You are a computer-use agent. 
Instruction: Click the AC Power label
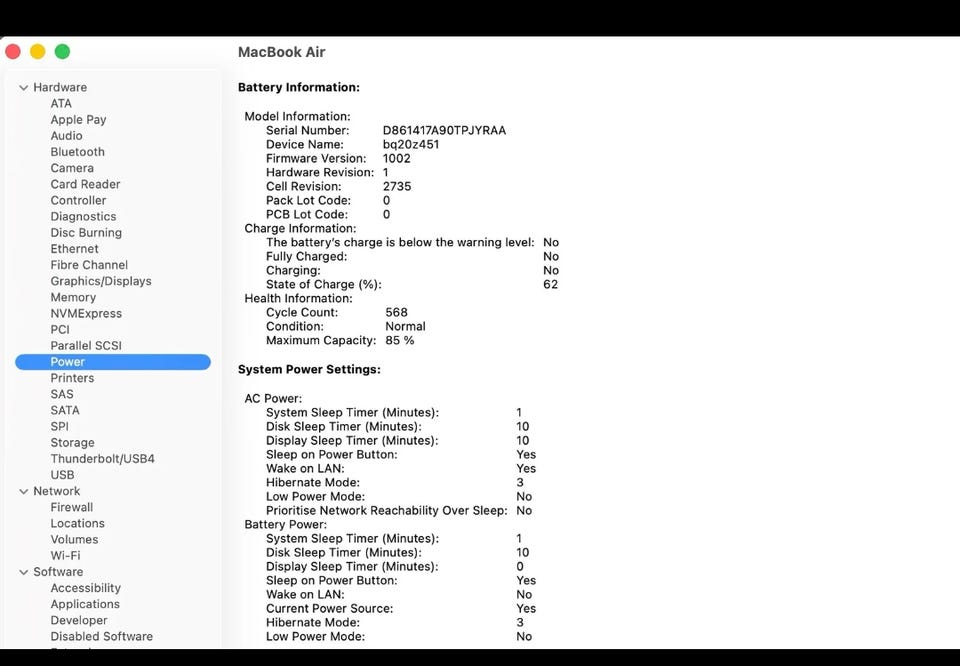coord(273,398)
